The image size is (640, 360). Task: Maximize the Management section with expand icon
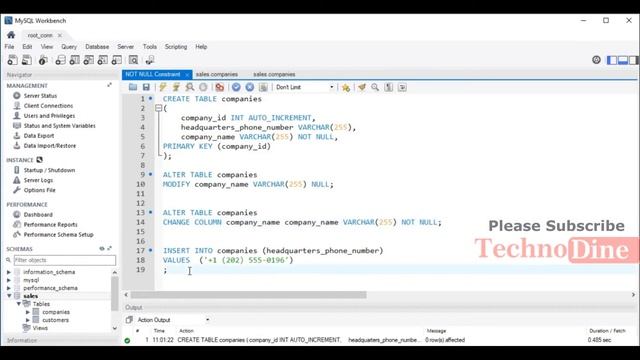(109, 85)
